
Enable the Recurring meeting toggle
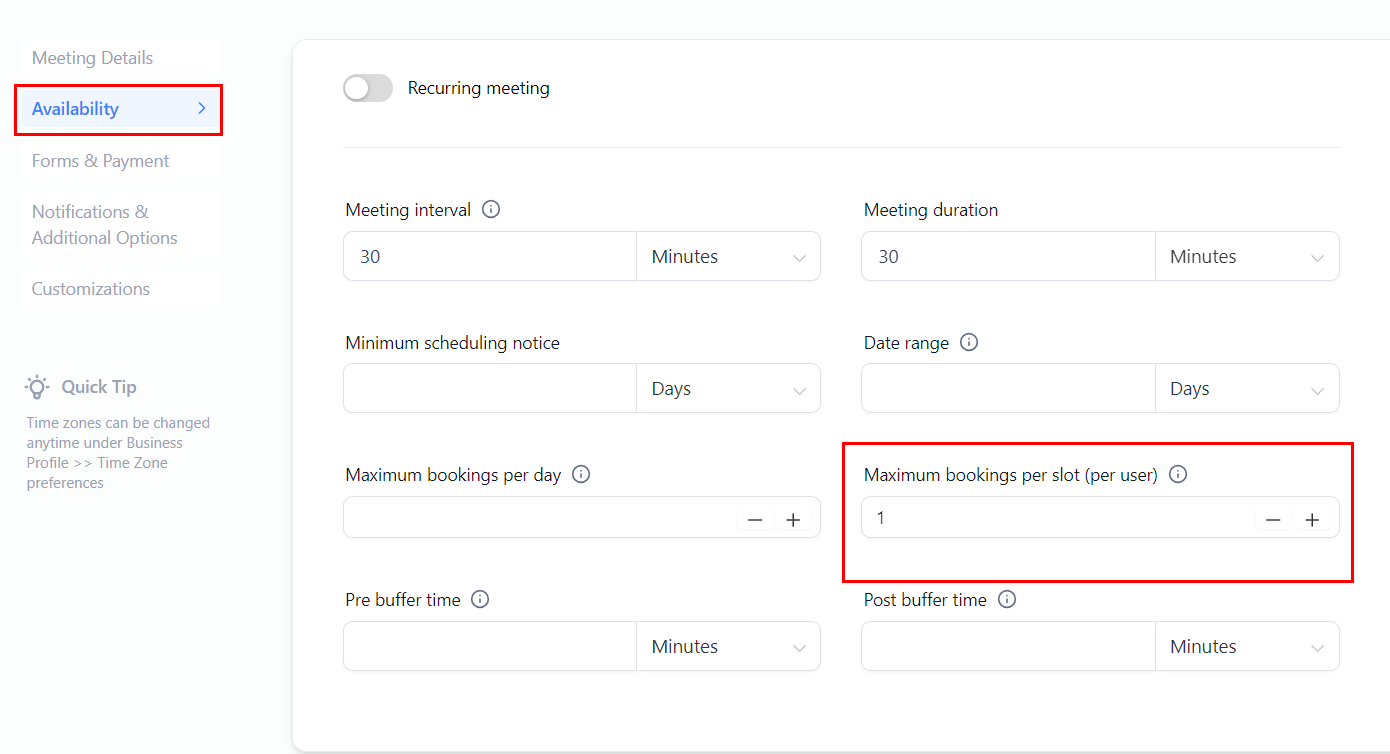368,88
